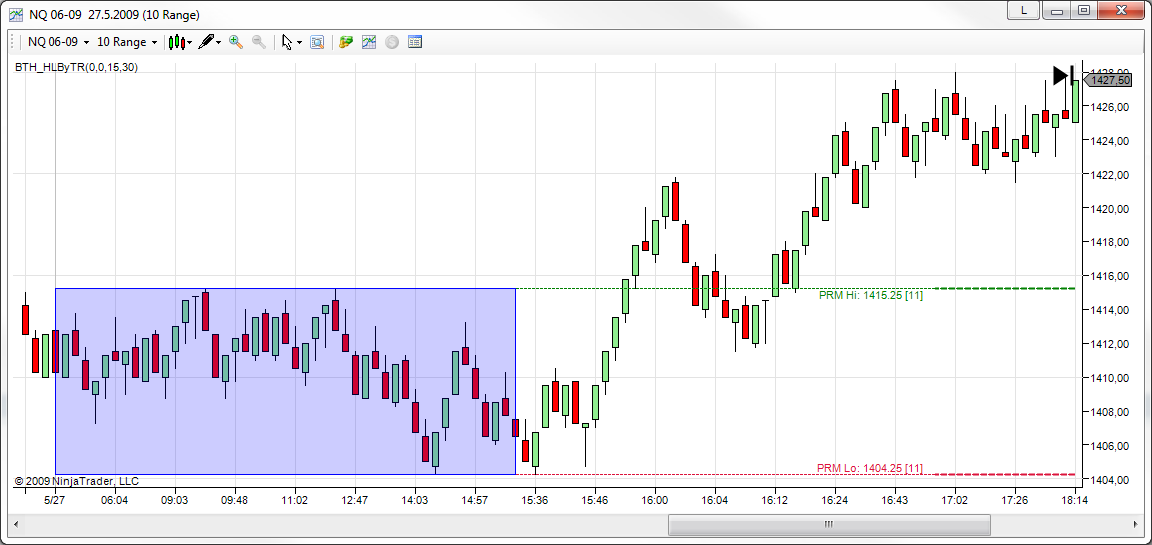Expand the drawing tools dropdown arrow
The image size is (1152, 545).
pyautogui.click(x=219, y=43)
